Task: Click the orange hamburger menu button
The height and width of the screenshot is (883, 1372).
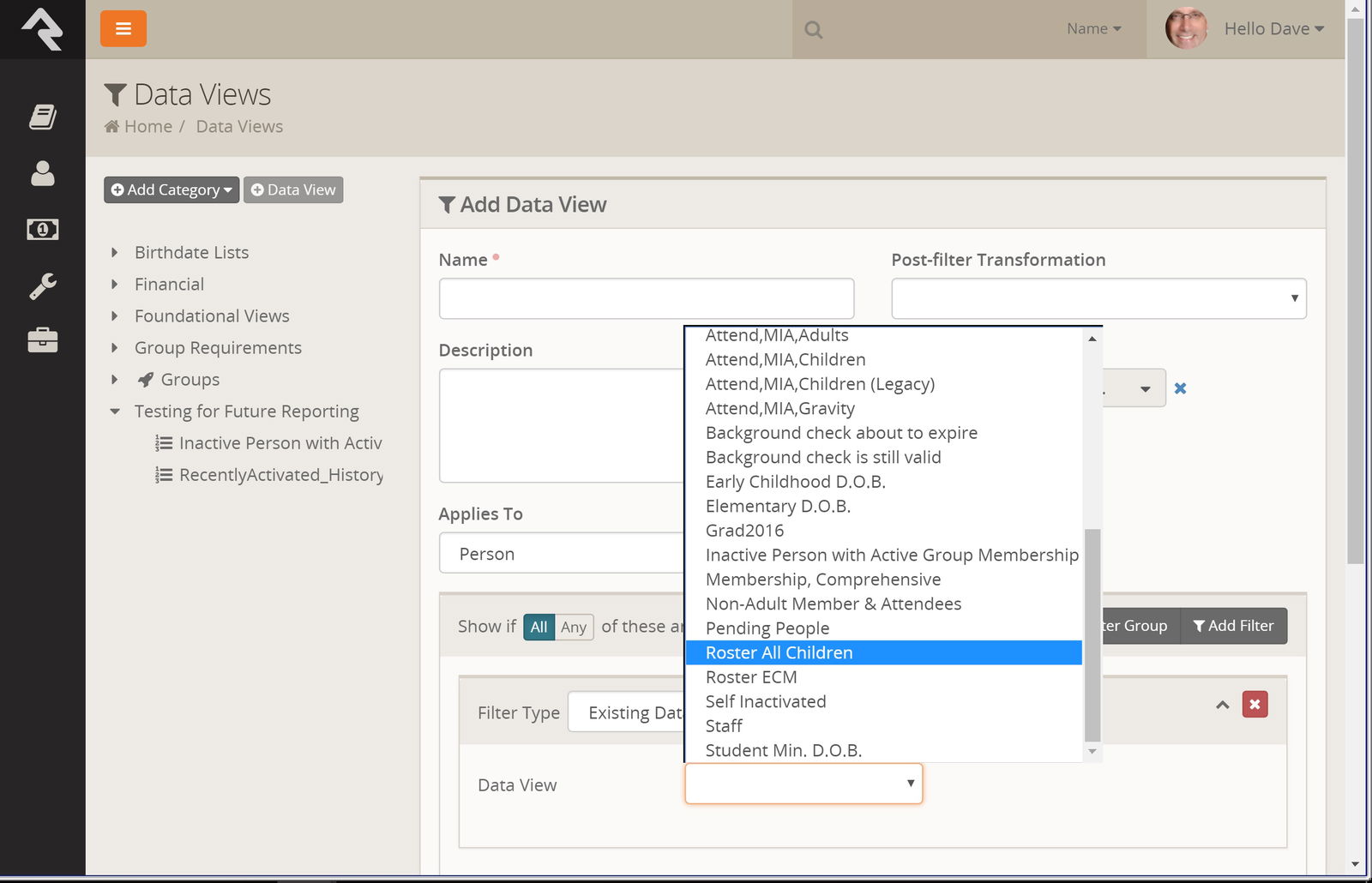Action: click(123, 29)
